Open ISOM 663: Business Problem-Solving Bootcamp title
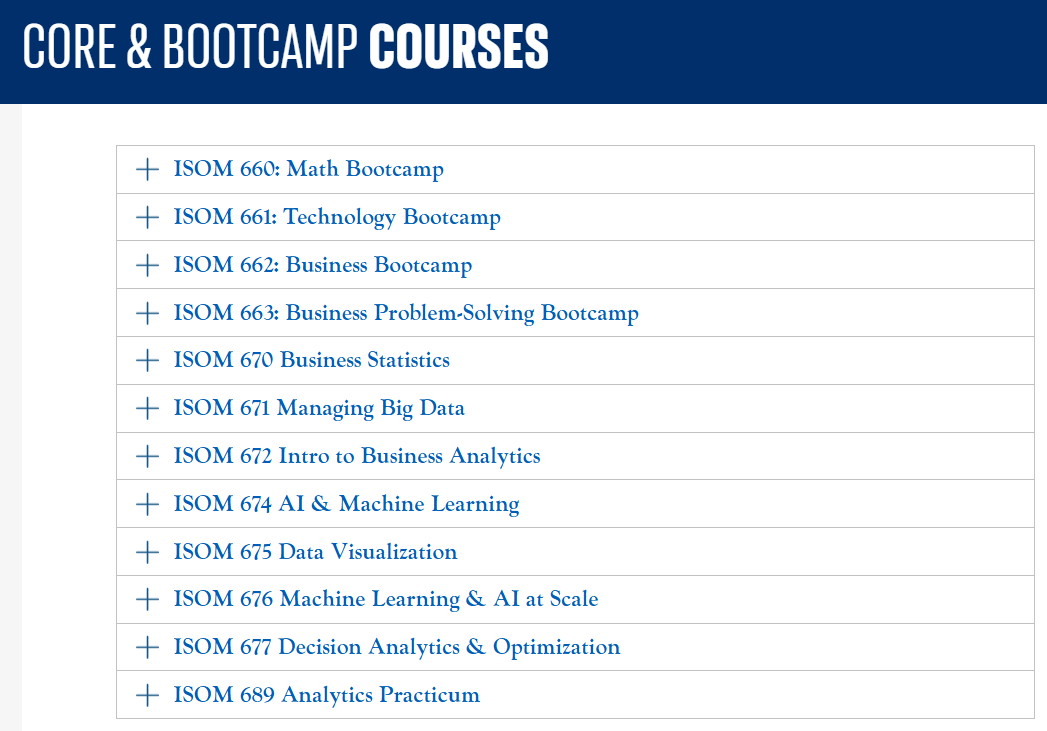This screenshot has width=1047, height=731. coord(406,313)
